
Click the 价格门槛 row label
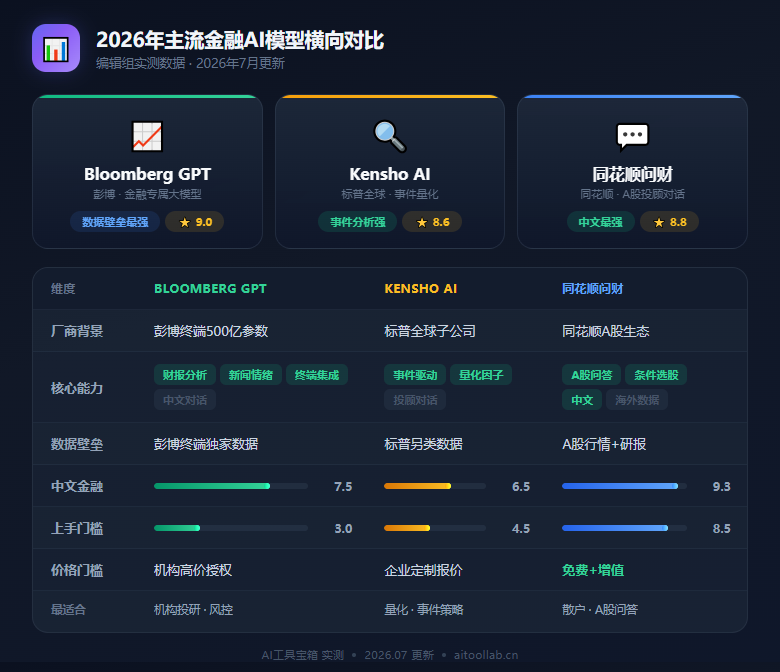pos(77,570)
